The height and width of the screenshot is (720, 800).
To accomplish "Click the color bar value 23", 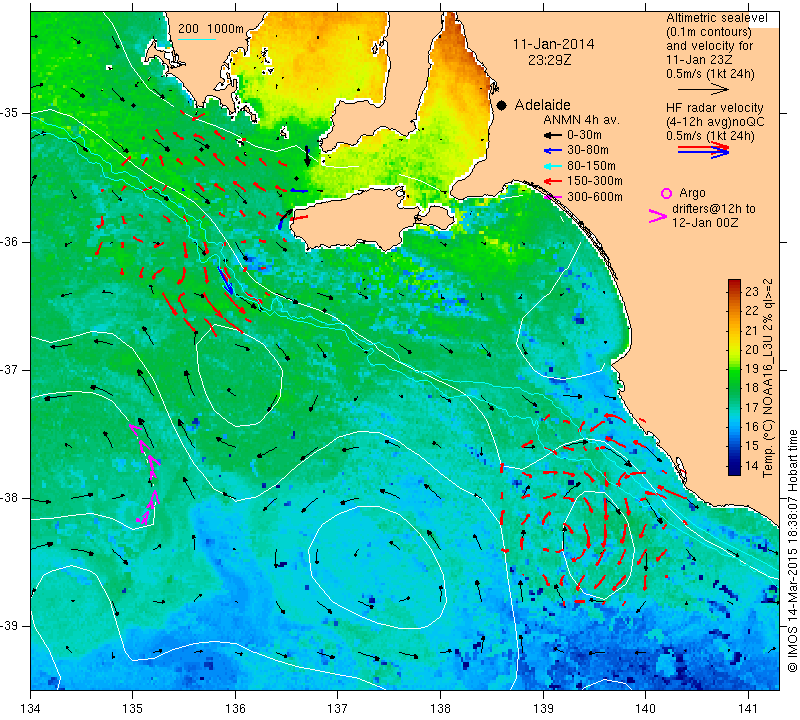I will 752,291.
